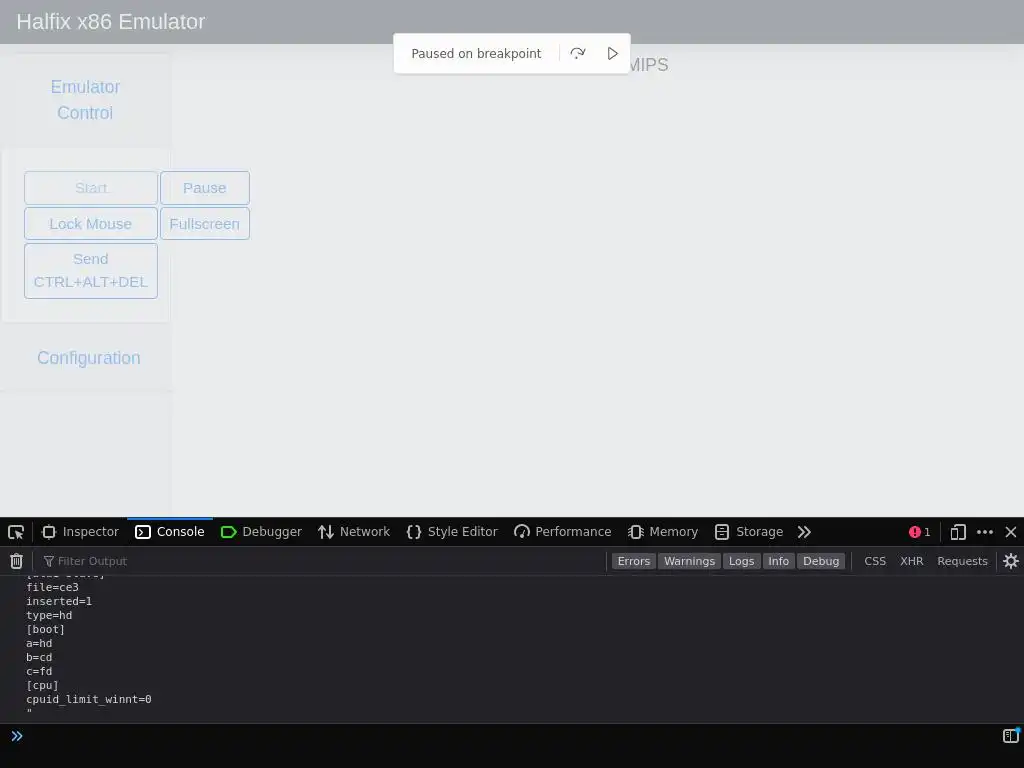Open the Storage tab
The width and height of the screenshot is (1024, 768).
click(749, 532)
